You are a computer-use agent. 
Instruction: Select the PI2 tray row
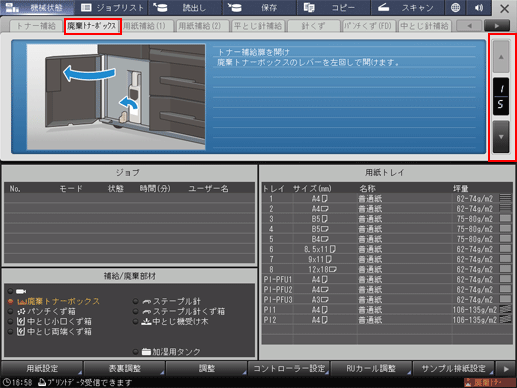click(x=387, y=320)
